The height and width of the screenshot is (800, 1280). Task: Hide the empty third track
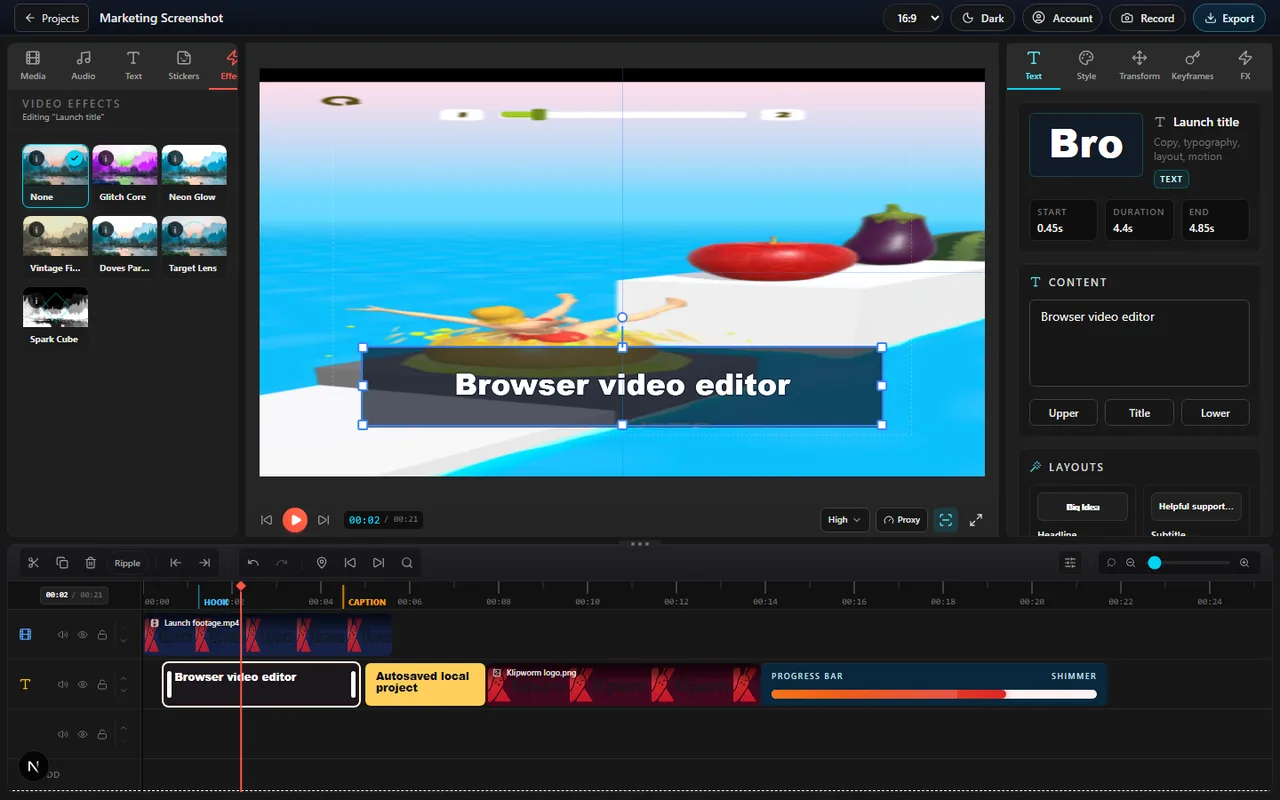pyautogui.click(x=83, y=734)
